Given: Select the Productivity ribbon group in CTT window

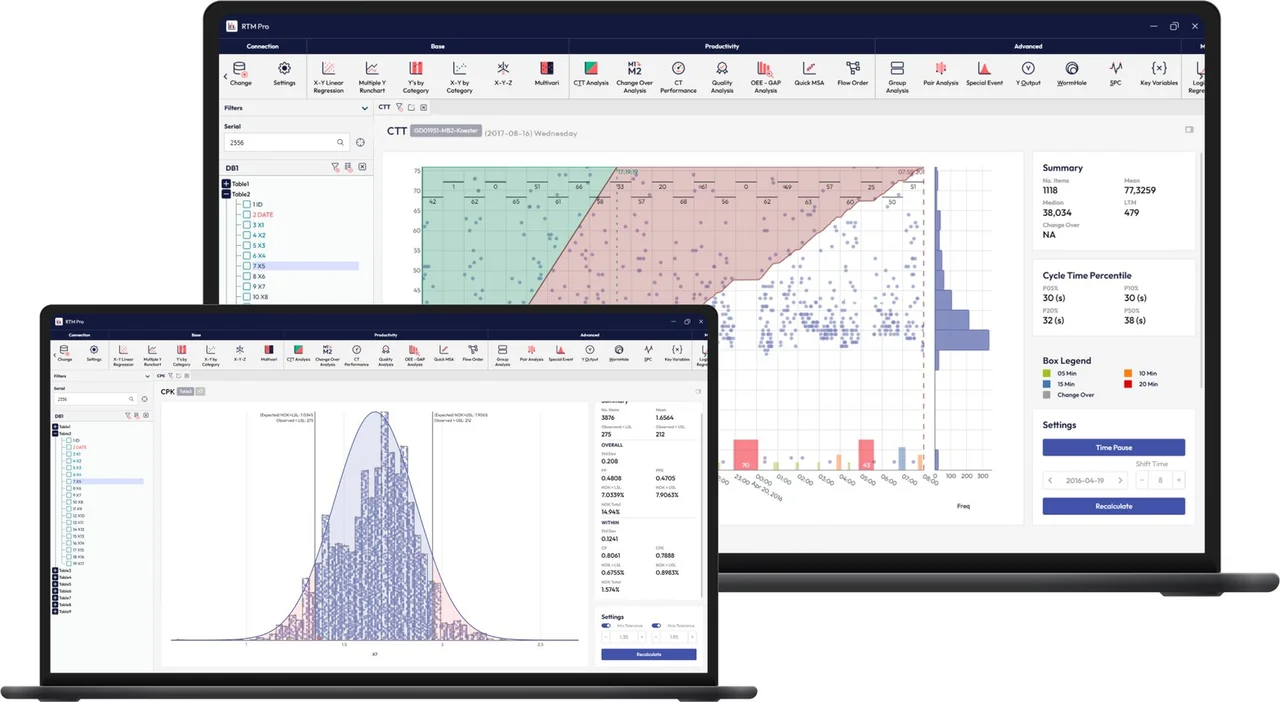Looking at the screenshot, I should 722,46.
